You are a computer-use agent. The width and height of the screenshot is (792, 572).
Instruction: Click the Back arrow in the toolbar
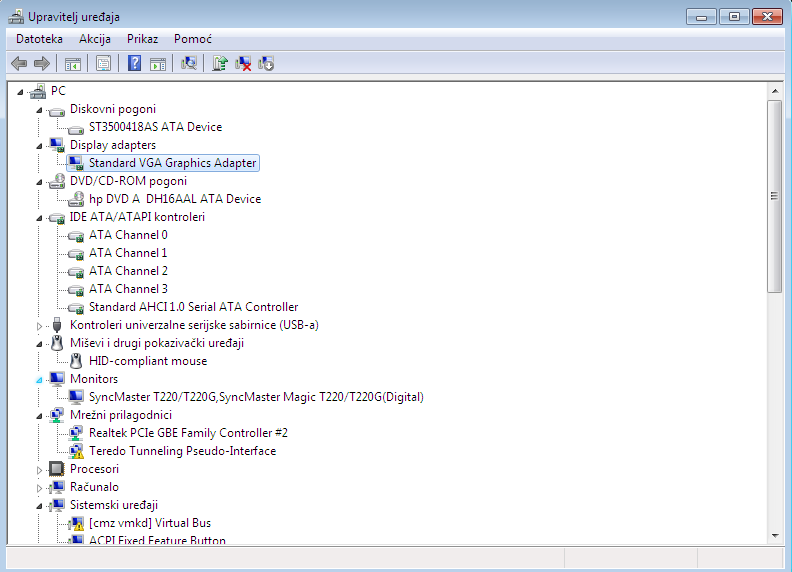coord(18,63)
